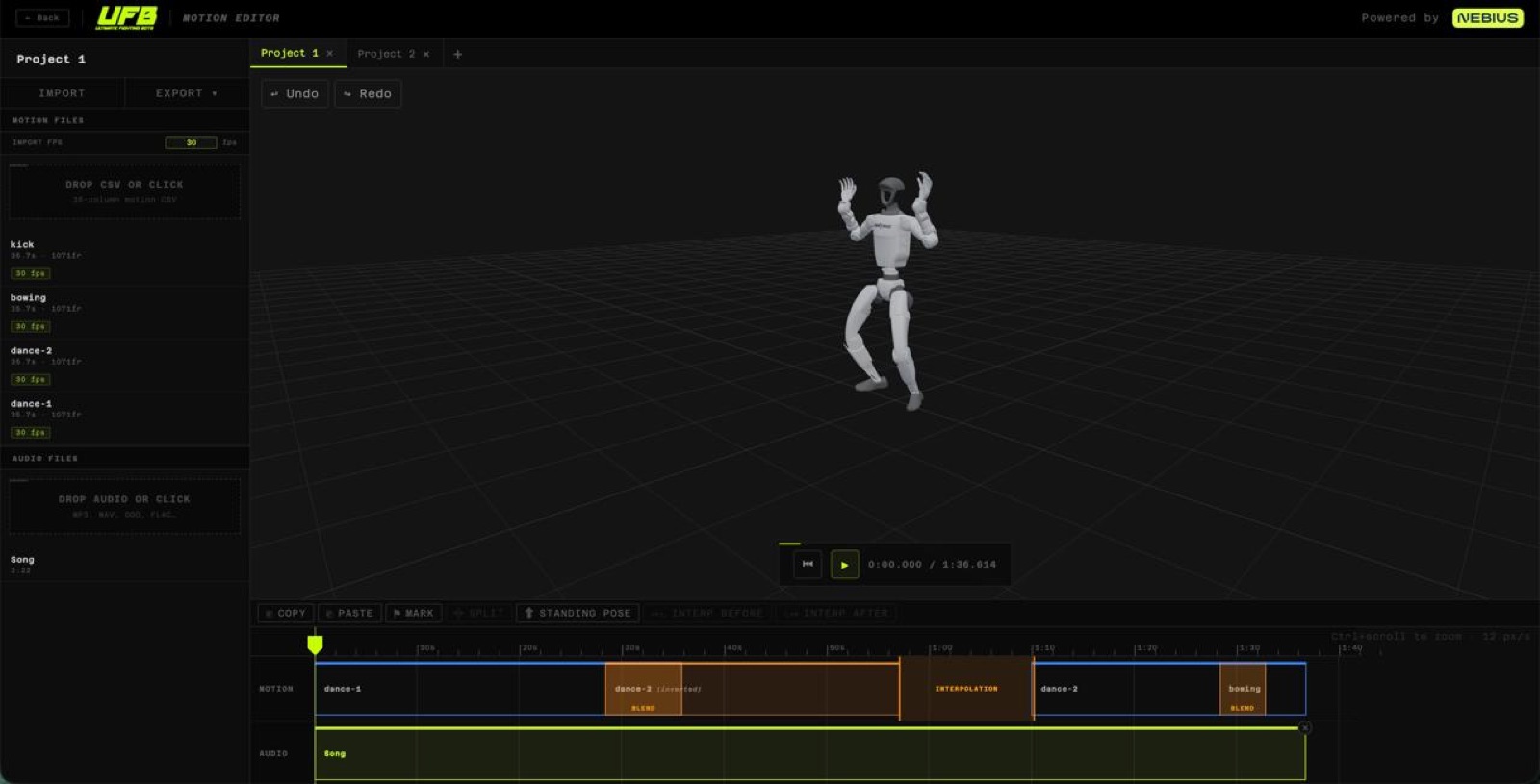Click the Redo button
Viewport: 1540px width, 784px height.
368,93
